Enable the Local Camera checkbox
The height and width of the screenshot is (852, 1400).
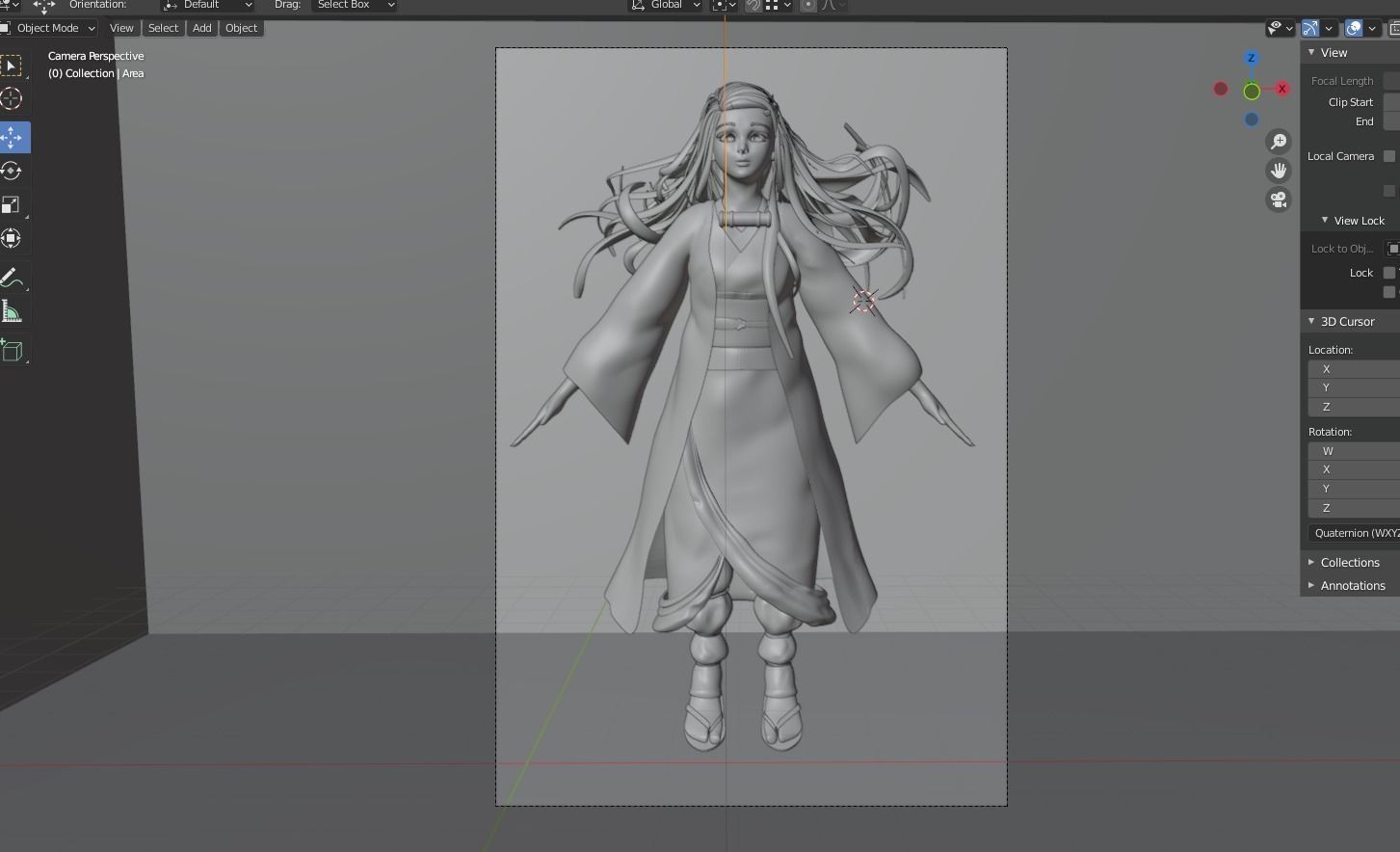(x=1389, y=155)
